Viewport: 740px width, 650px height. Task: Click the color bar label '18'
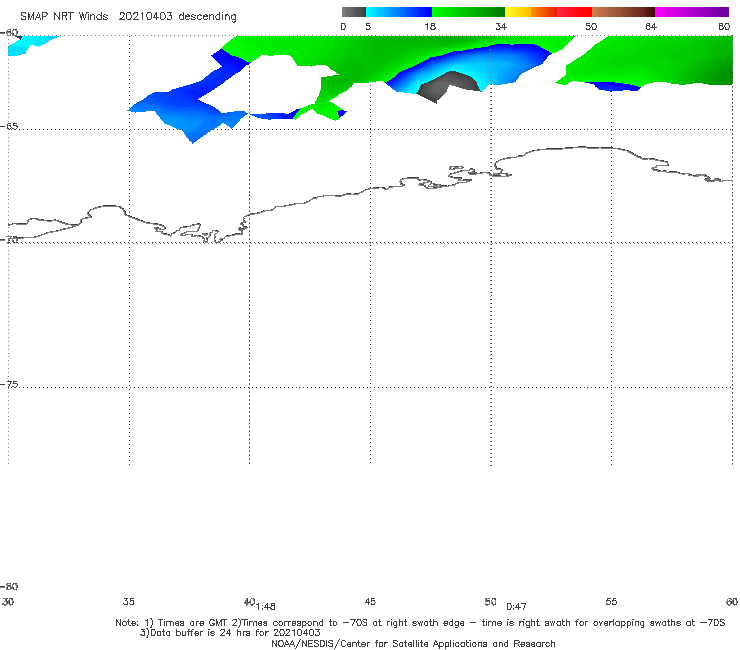click(430, 27)
